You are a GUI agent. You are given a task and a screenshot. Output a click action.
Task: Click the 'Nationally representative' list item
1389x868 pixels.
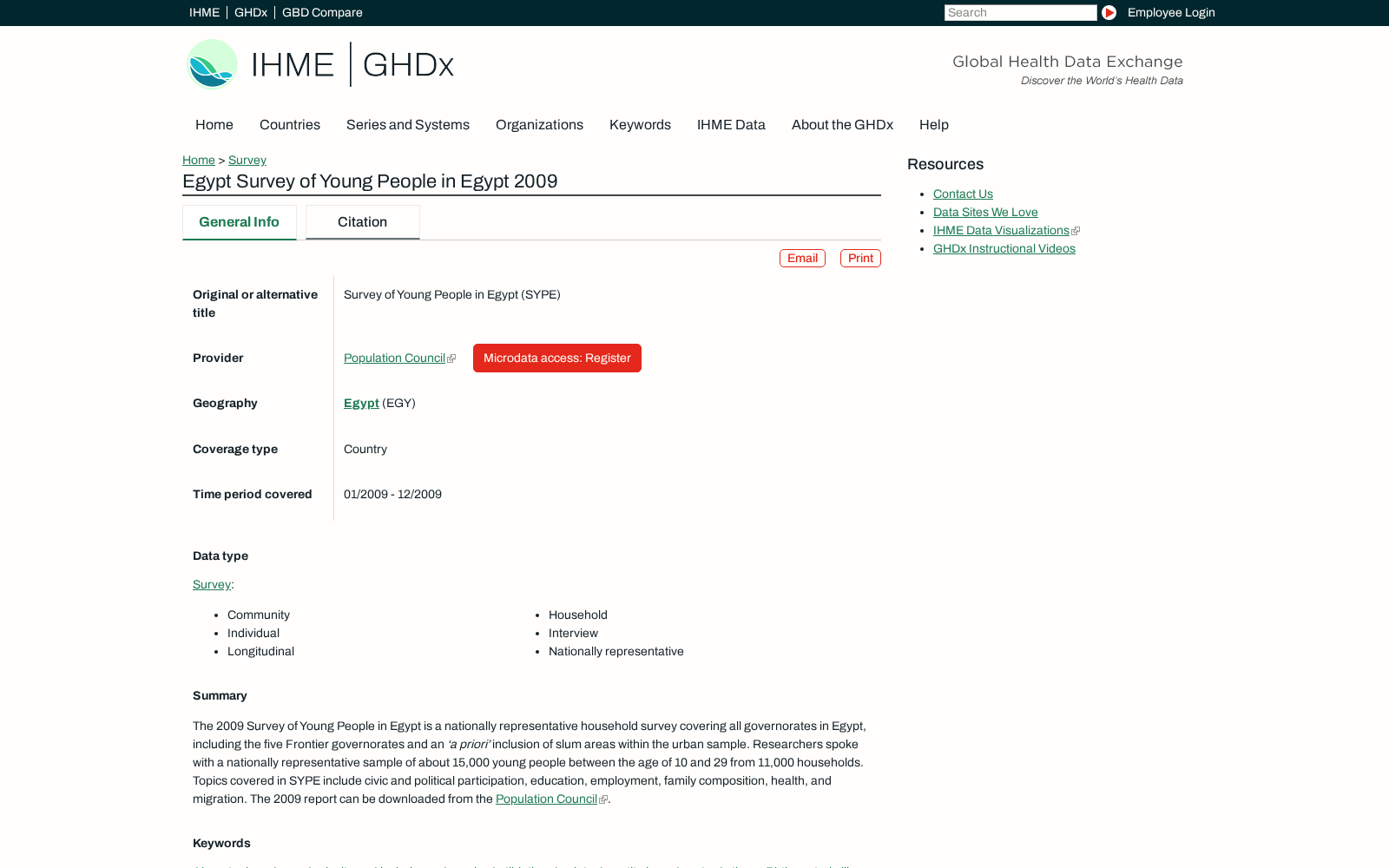(x=616, y=651)
